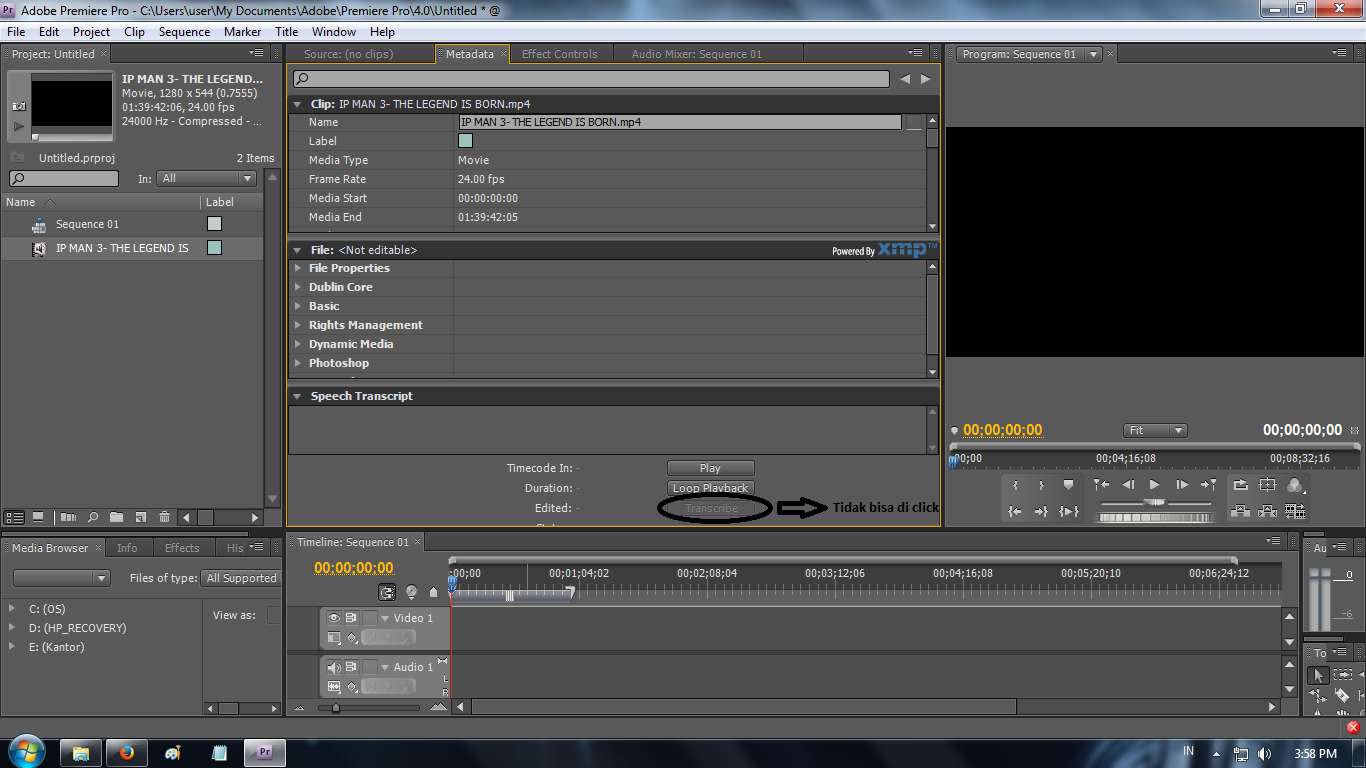Mute Audio 1 track with speaker toggle
This screenshot has height=768, width=1366.
(334, 667)
